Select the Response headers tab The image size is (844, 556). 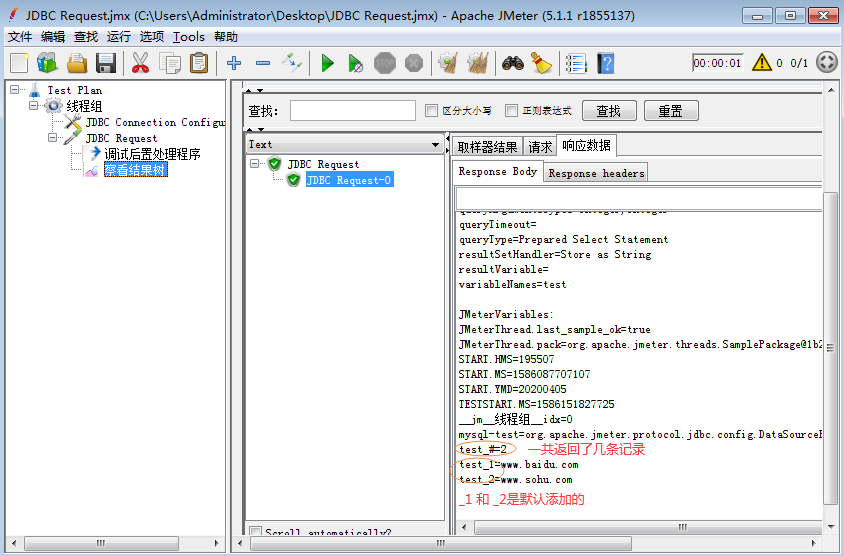point(596,173)
